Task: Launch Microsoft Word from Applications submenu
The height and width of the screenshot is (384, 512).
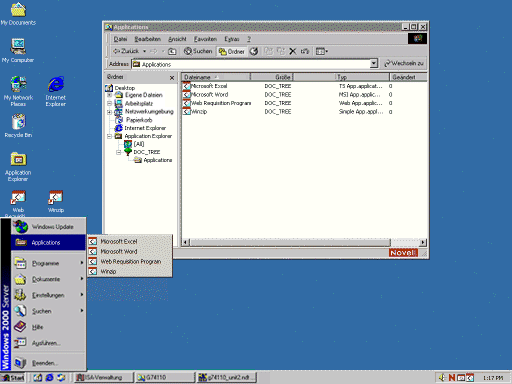Action: point(130,251)
